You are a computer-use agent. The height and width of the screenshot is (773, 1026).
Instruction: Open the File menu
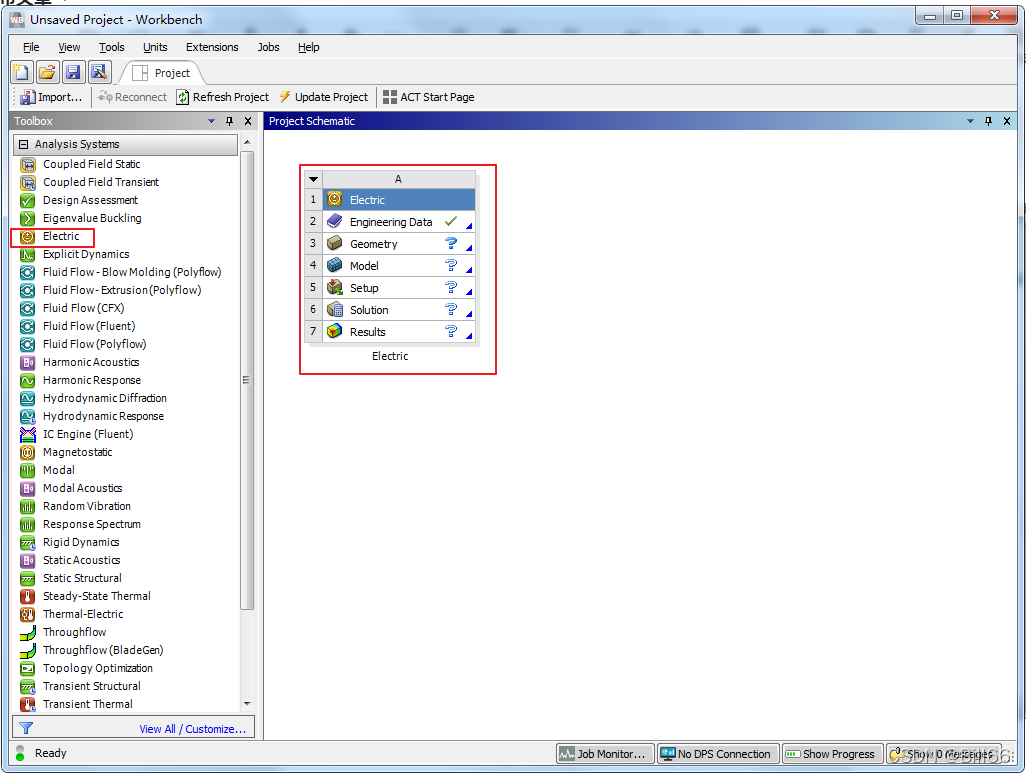tap(31, 47)
